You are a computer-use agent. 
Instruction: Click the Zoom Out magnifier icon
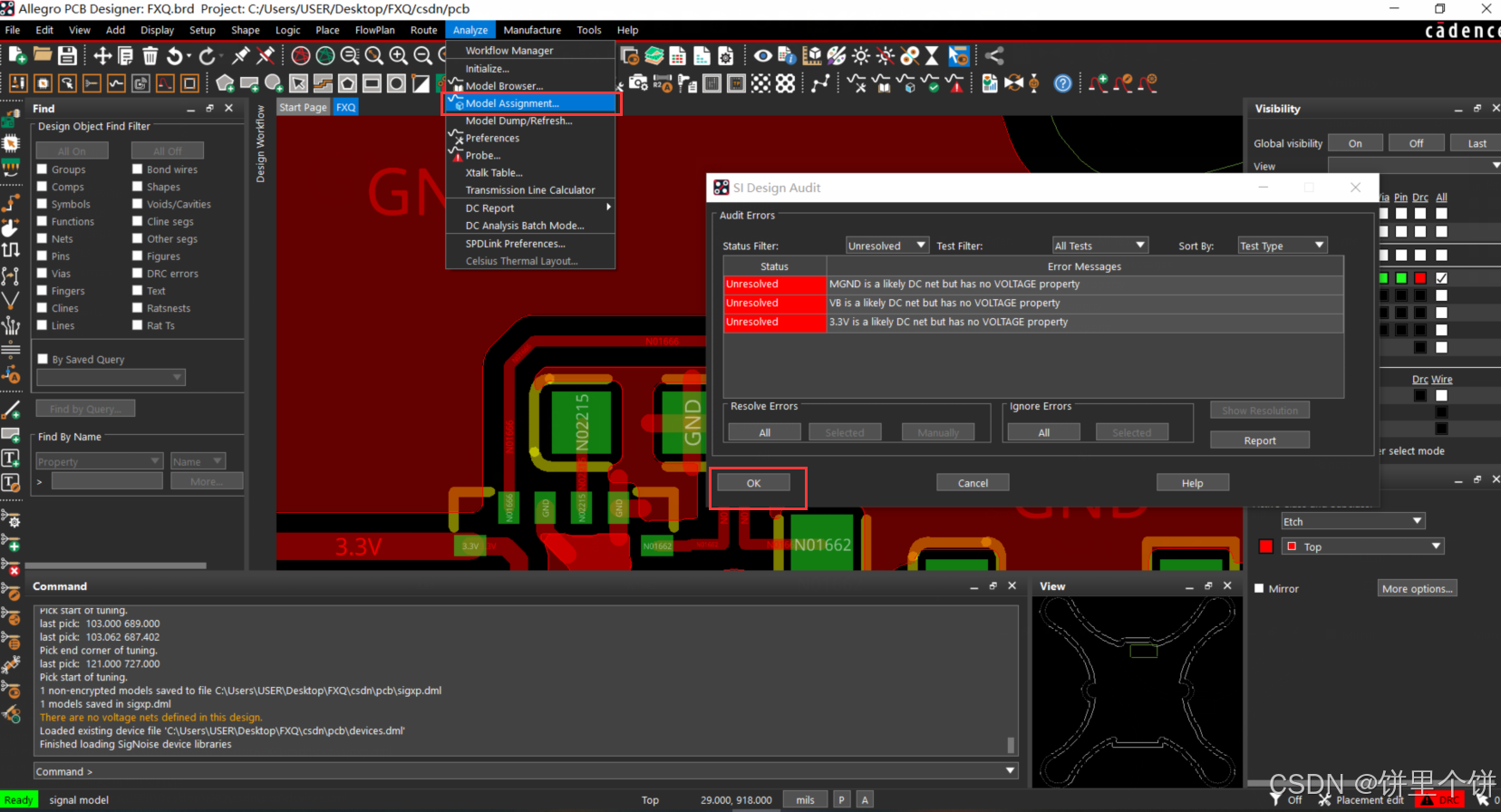[x=422, y=55]
